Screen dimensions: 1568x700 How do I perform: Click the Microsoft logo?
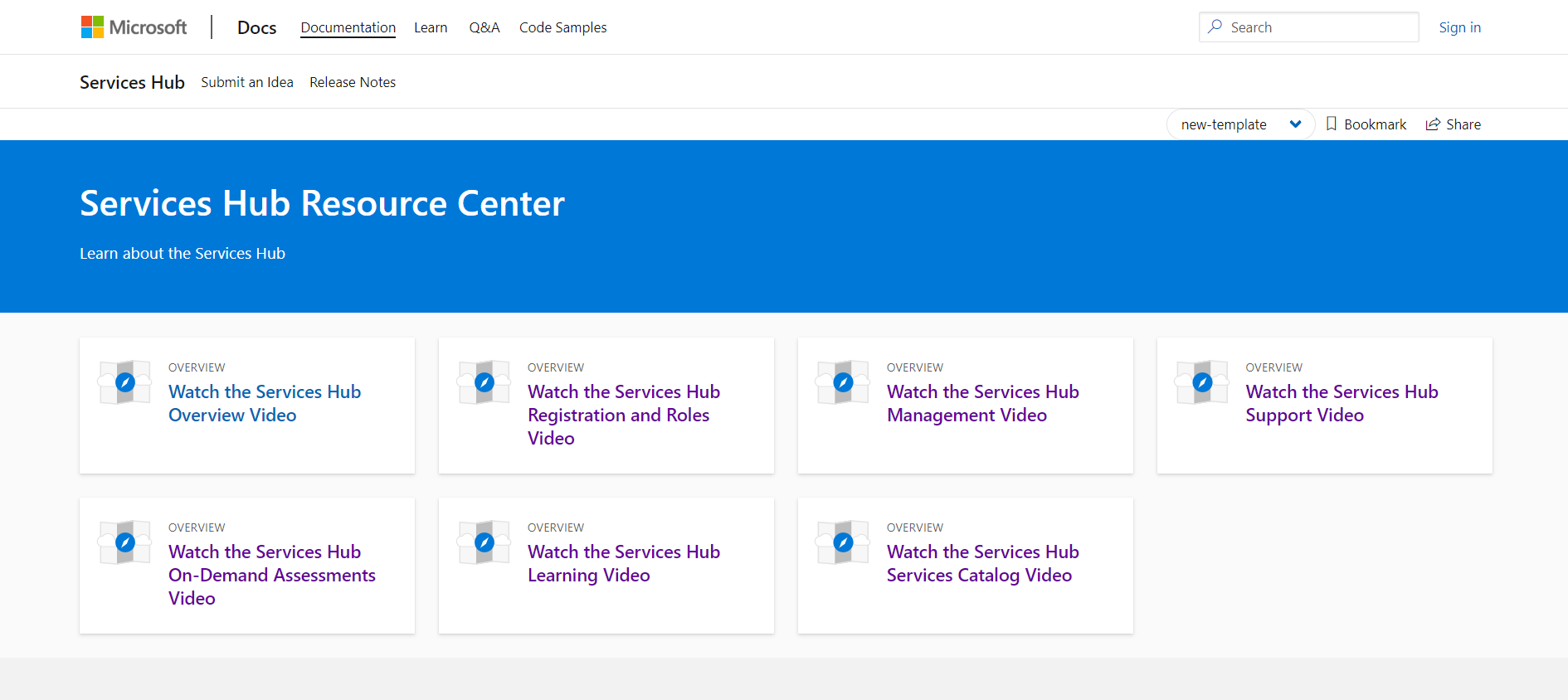[x=134, y=27]
